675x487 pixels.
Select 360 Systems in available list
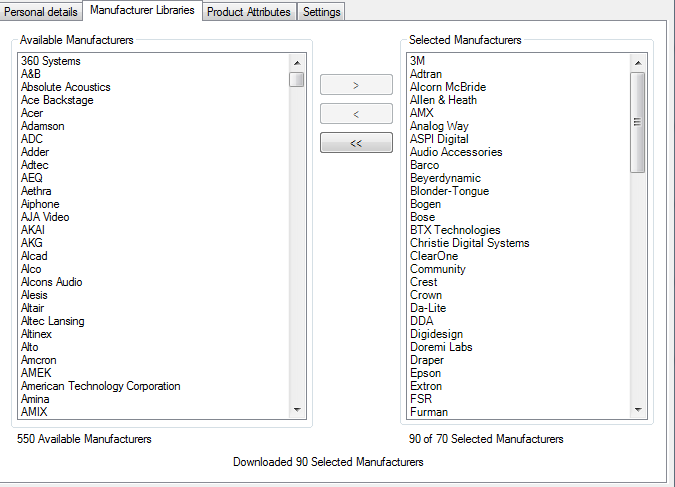click(x=51, y=61)
